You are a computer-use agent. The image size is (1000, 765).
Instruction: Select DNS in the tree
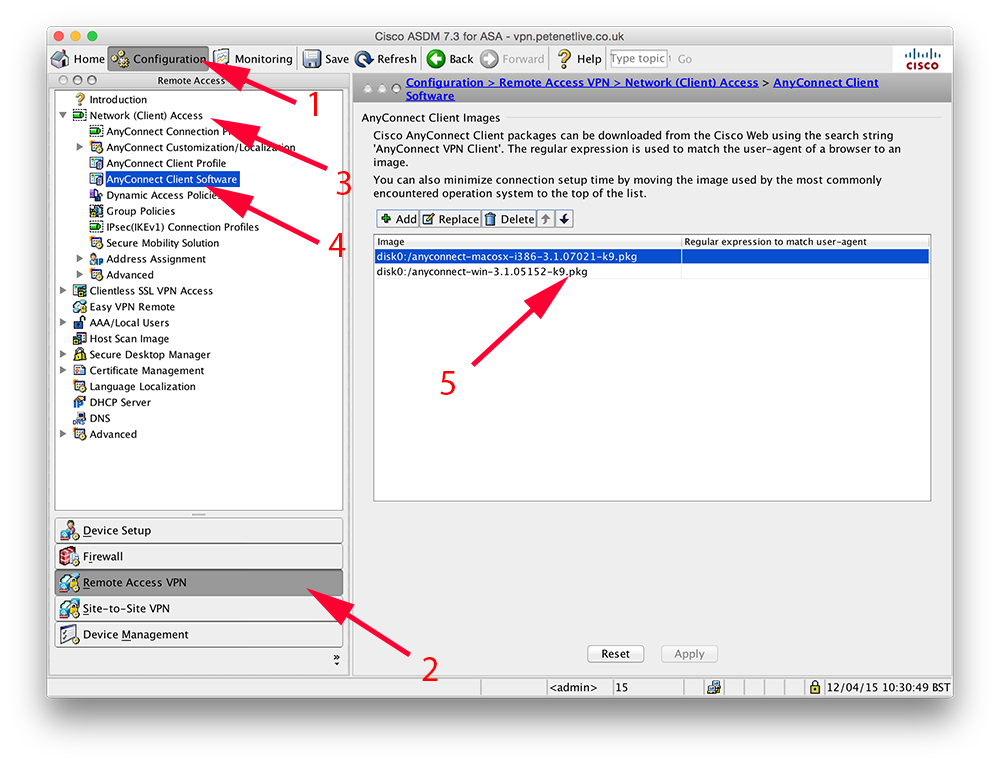pyautogui.click(x=99, y=418)
